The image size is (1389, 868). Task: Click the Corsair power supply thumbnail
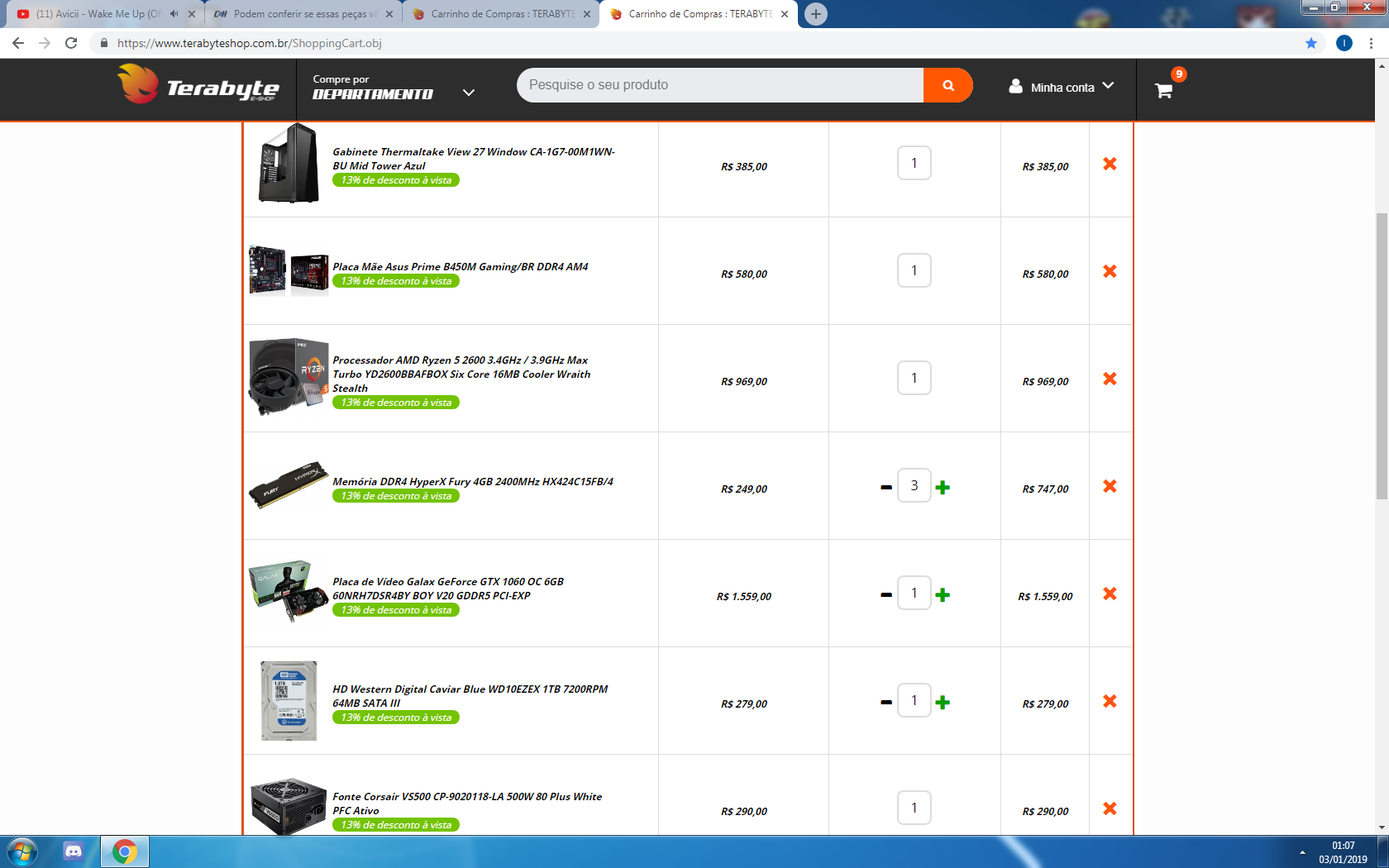[289, 806]
